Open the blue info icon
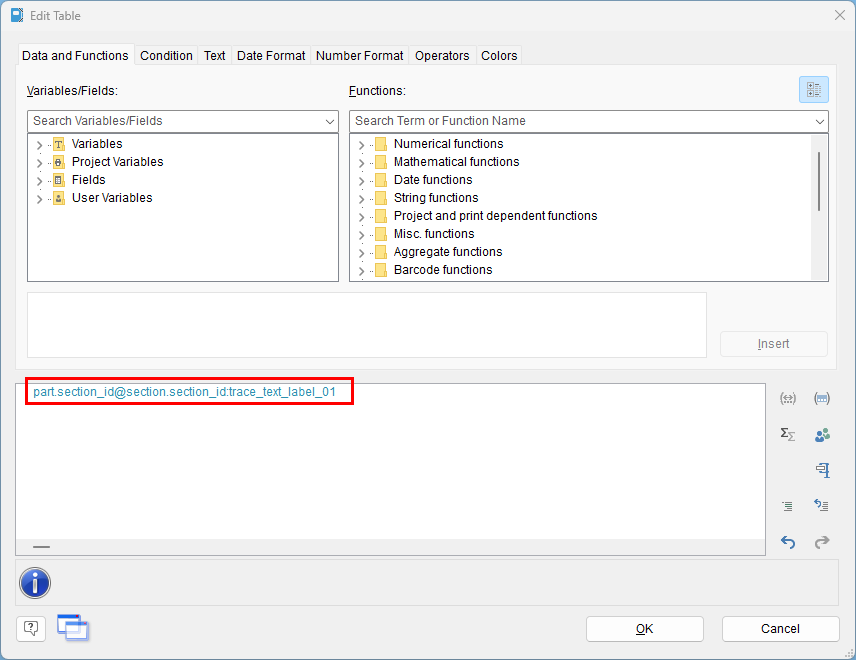The height and width of the screenshot is (660, 856). pos(35,583)
